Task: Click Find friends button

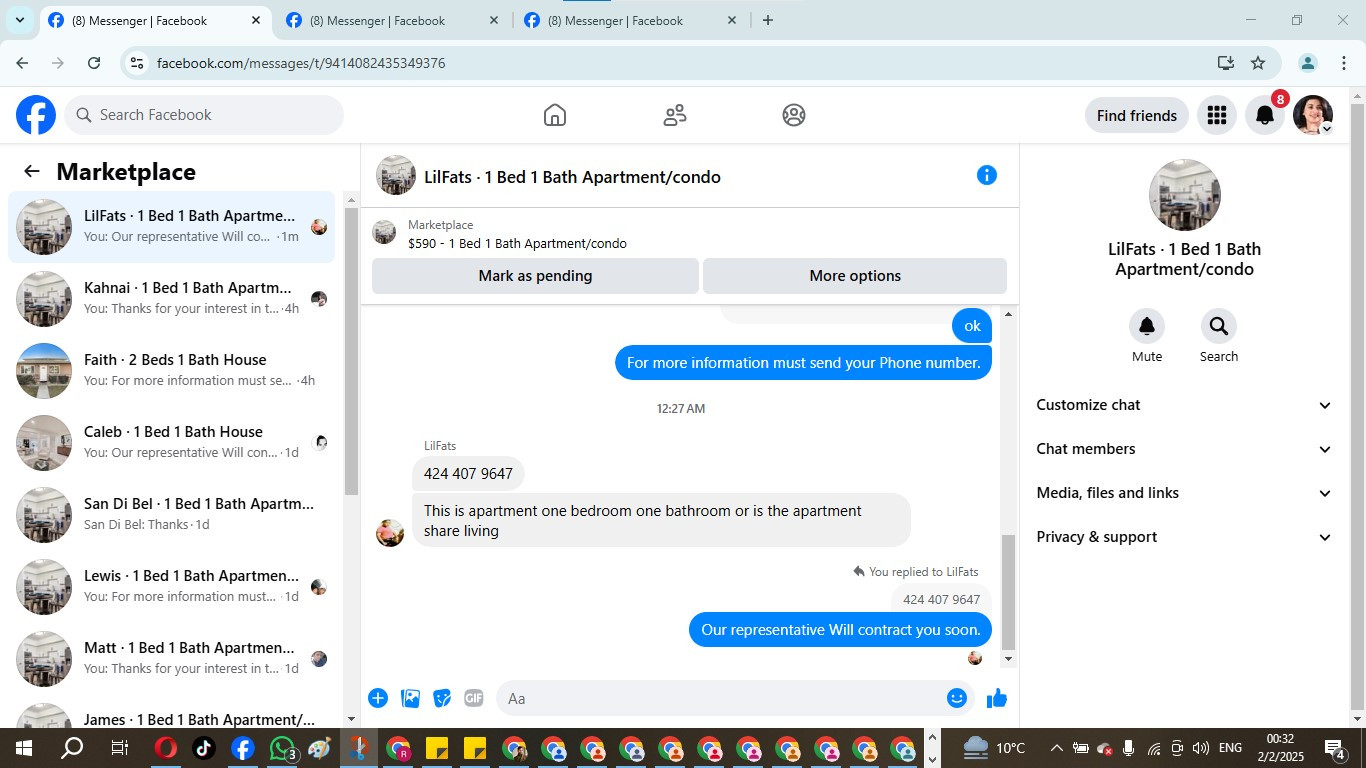Action: tap(1137, 115)
